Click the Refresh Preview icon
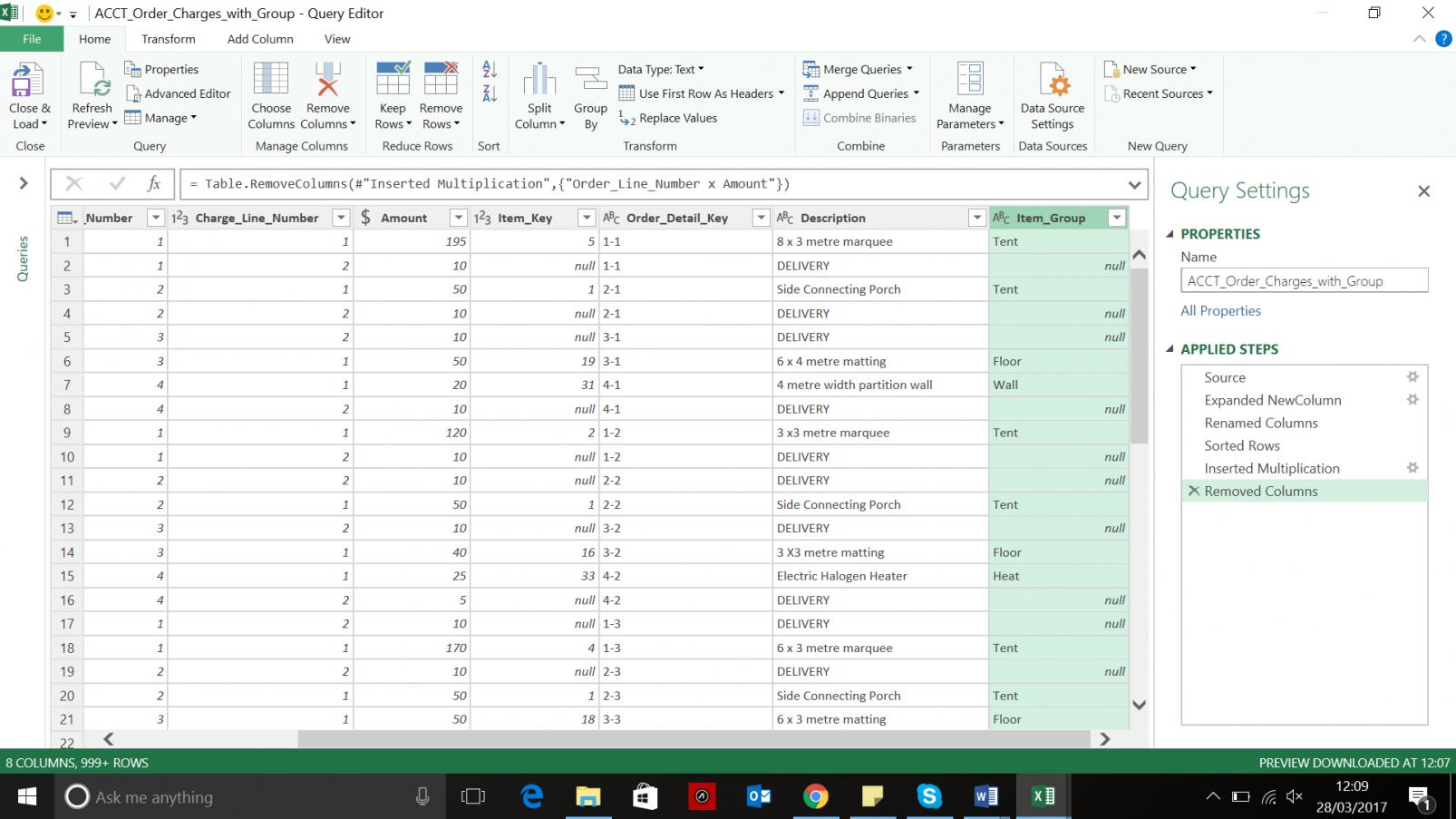The image size is (1456, 819). (93, 80)
